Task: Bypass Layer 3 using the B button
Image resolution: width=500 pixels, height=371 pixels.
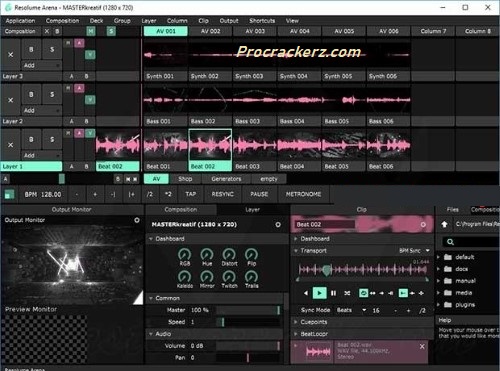Action: pos(31,49)
